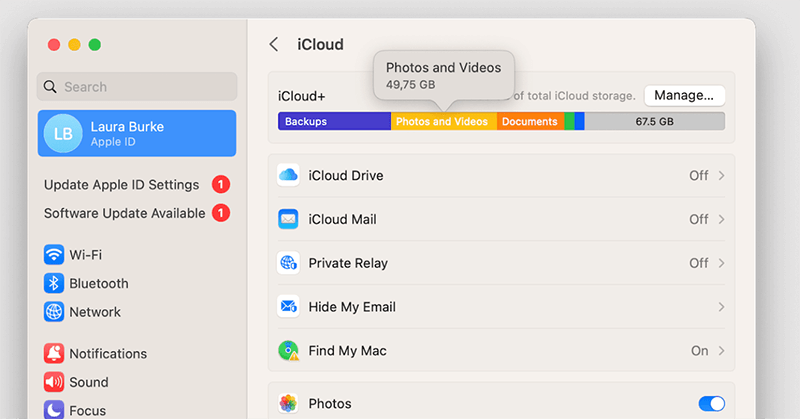Click the iCloud+ label
Viewport: 800px width, 419px height.
[x=302, y=96]
